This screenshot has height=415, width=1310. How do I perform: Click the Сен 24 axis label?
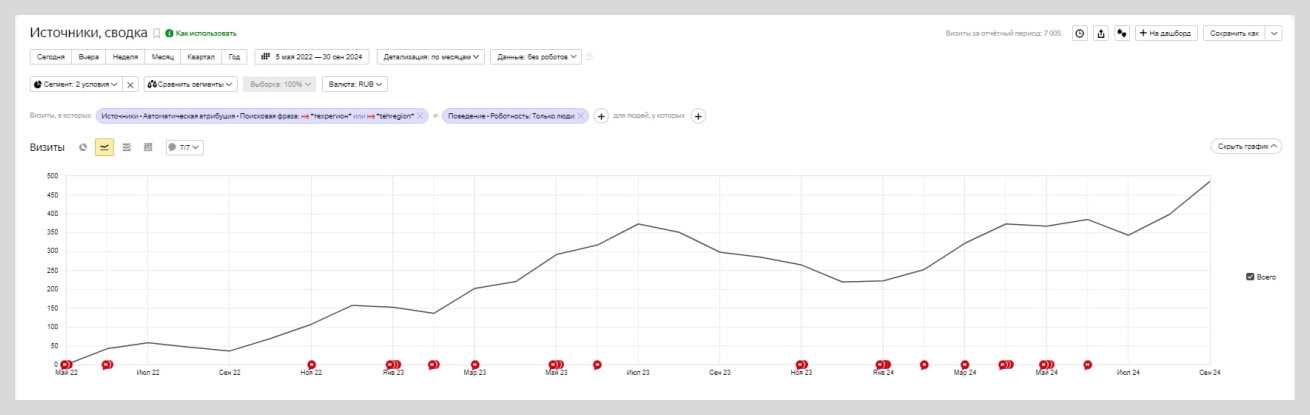pos(1210,373)
